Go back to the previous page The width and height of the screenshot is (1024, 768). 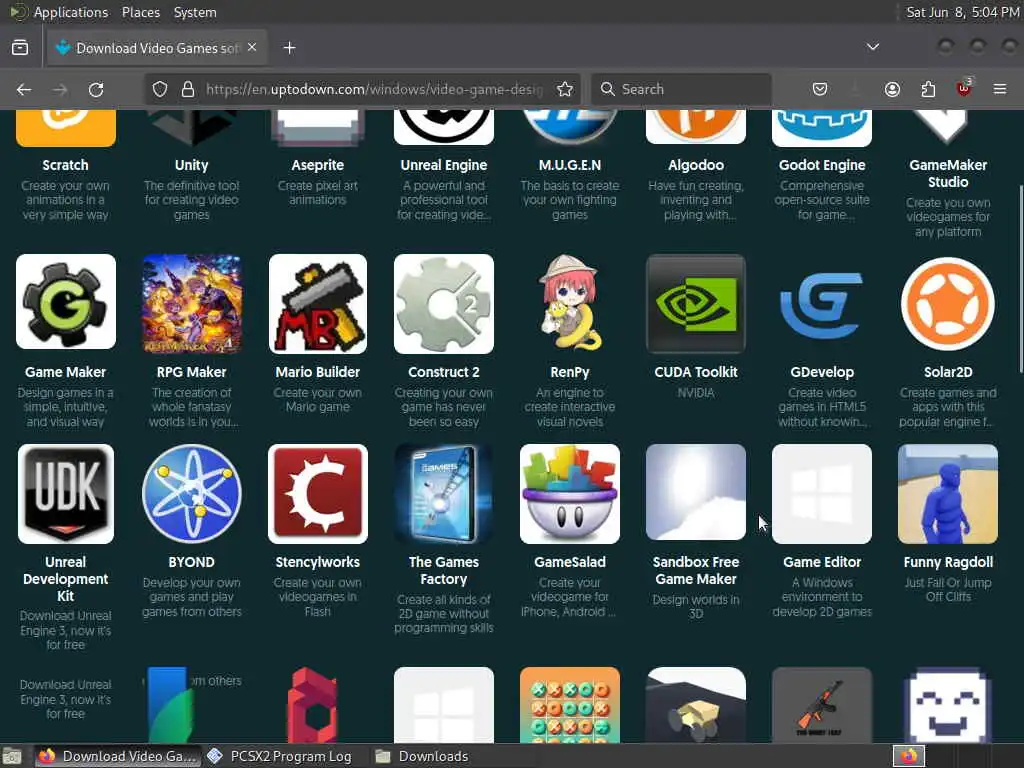(x=24, y=89)
